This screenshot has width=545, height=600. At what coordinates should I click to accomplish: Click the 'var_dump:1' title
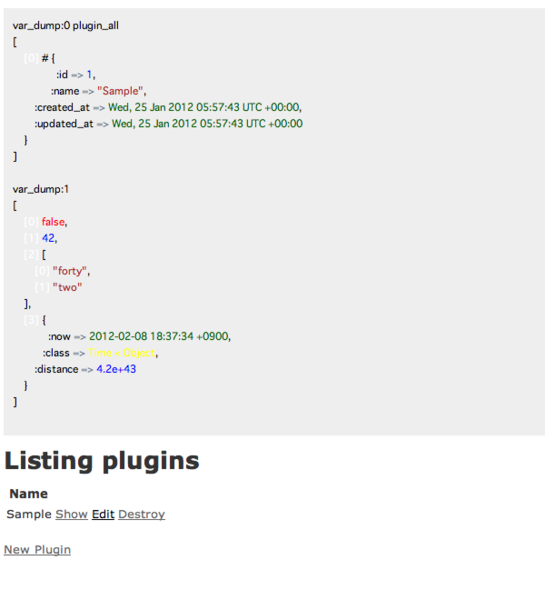pyautogui.click(x=41, y=189)
